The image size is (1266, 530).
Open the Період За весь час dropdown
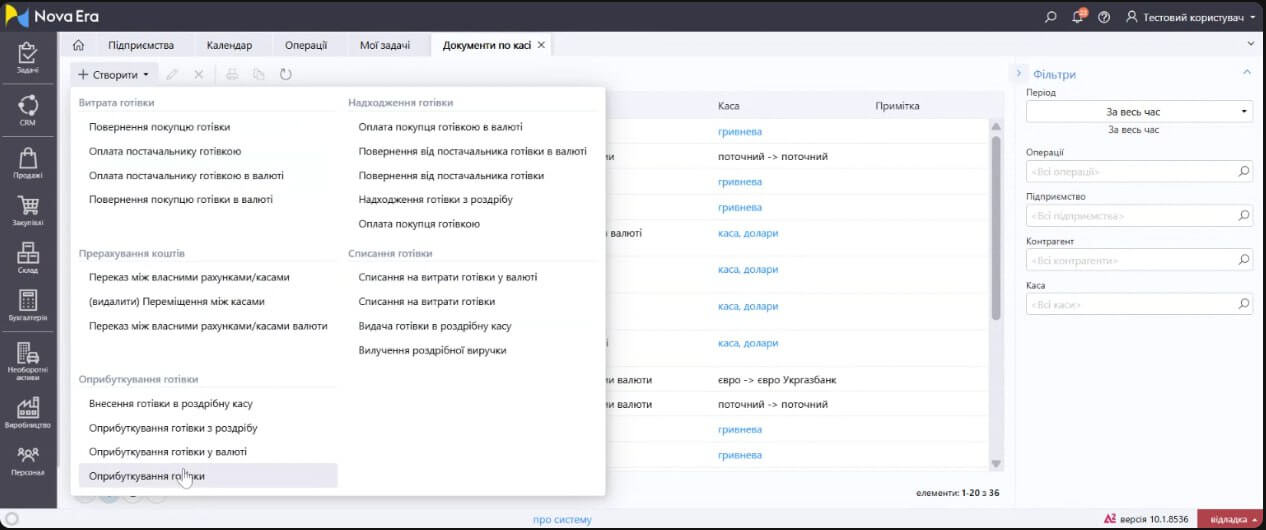(1139, 112)
